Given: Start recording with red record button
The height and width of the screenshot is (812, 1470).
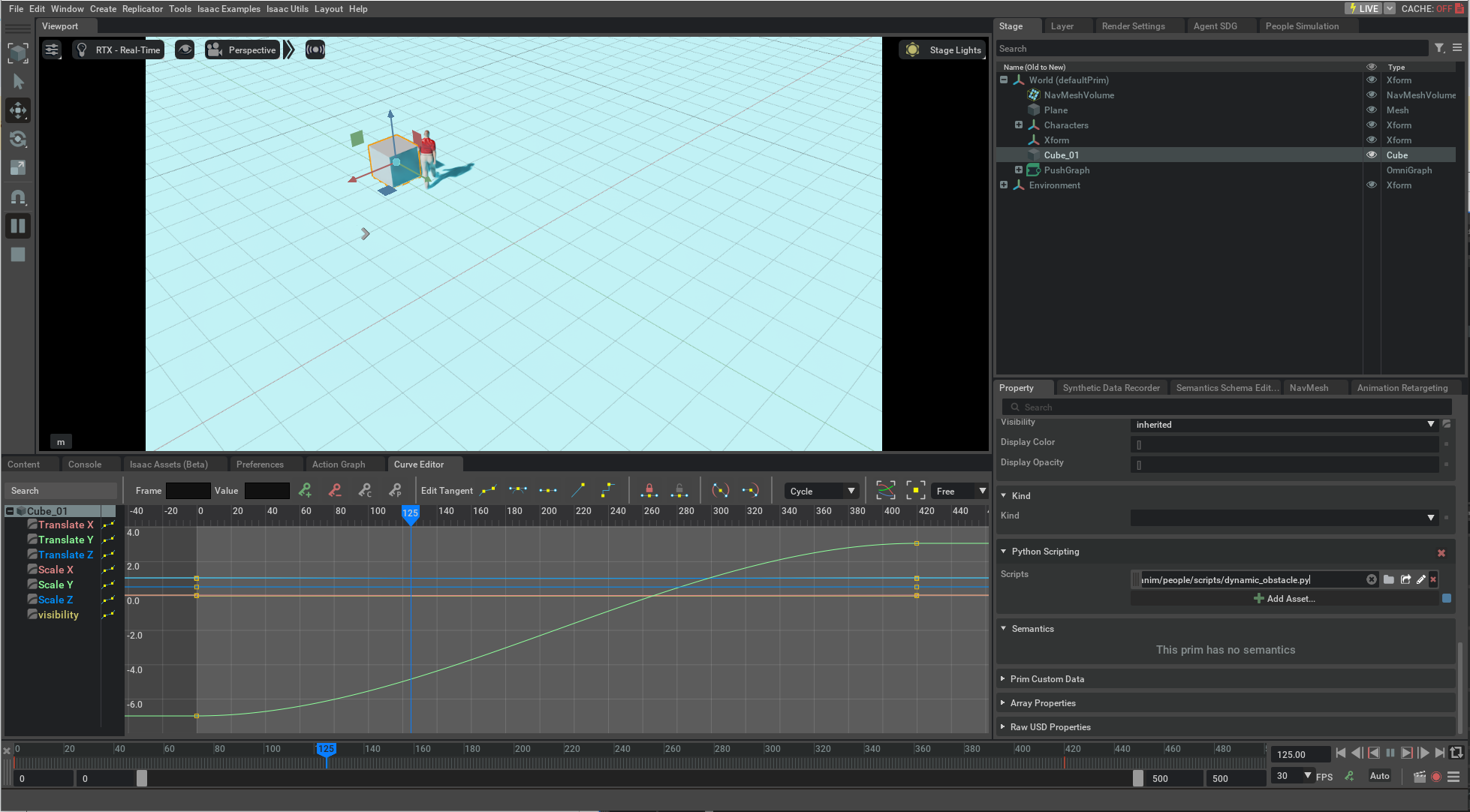Looking at the screenshot, I should point(1436,777).
